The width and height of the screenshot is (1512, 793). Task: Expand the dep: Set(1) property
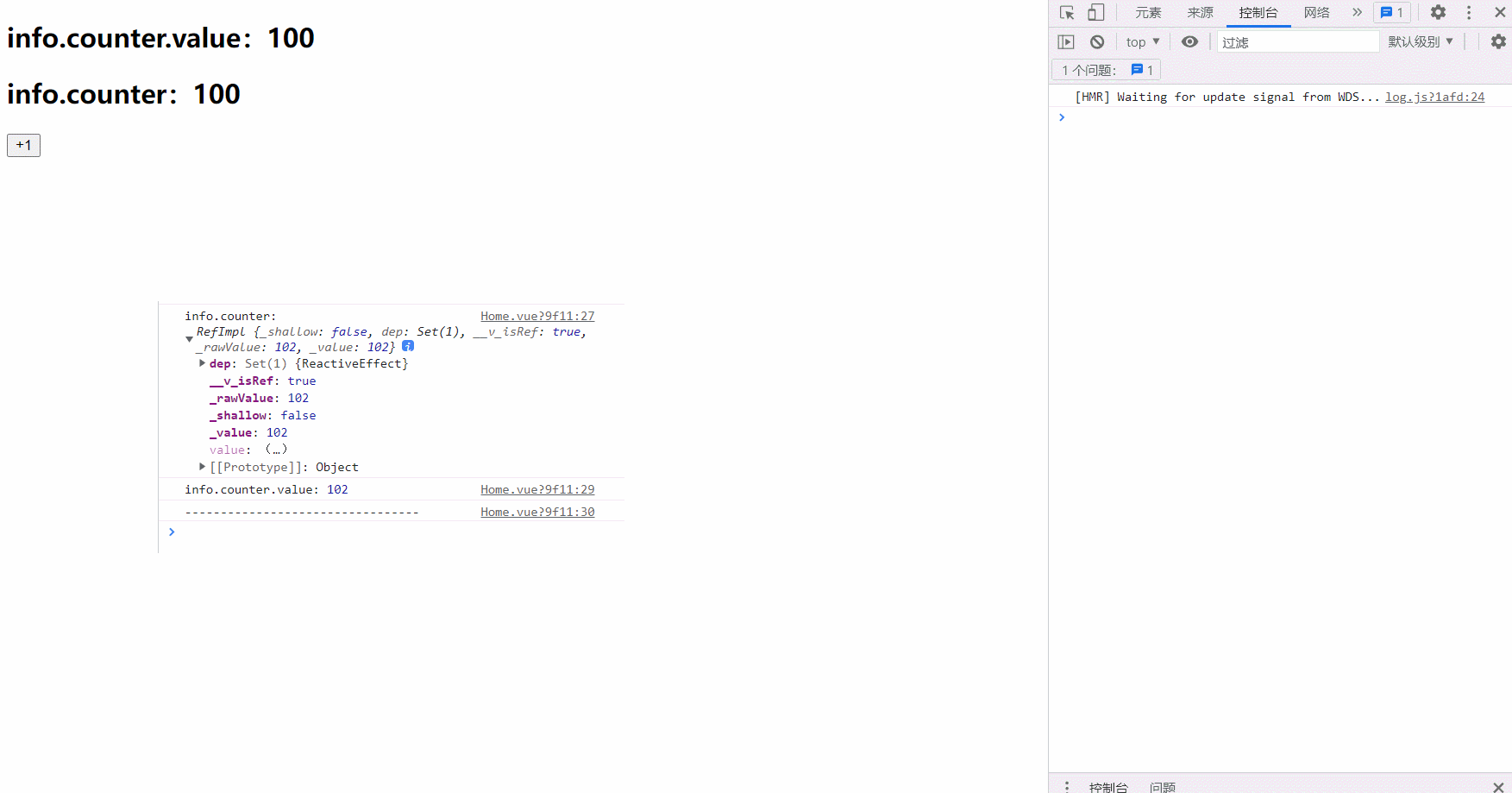click(203, 363)
